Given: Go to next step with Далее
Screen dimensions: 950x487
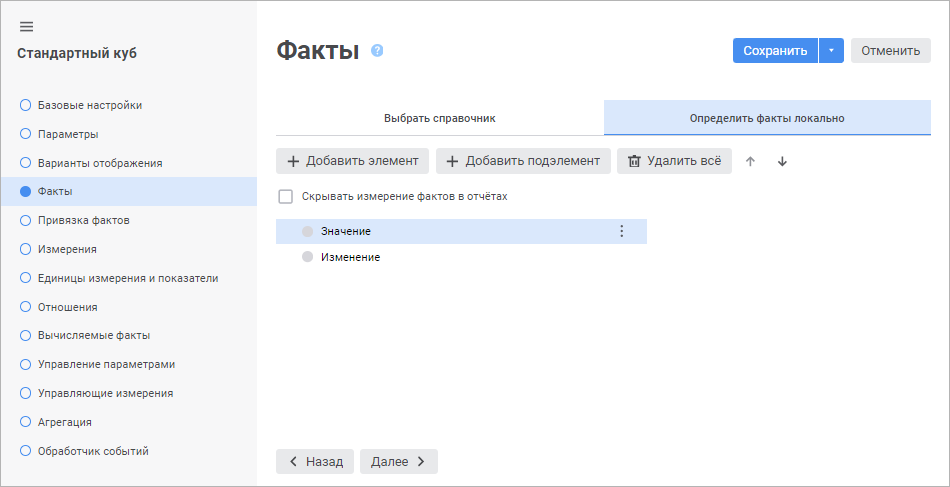Looking at the screenshot, I should pyautogui.click(x=398, y=461).
